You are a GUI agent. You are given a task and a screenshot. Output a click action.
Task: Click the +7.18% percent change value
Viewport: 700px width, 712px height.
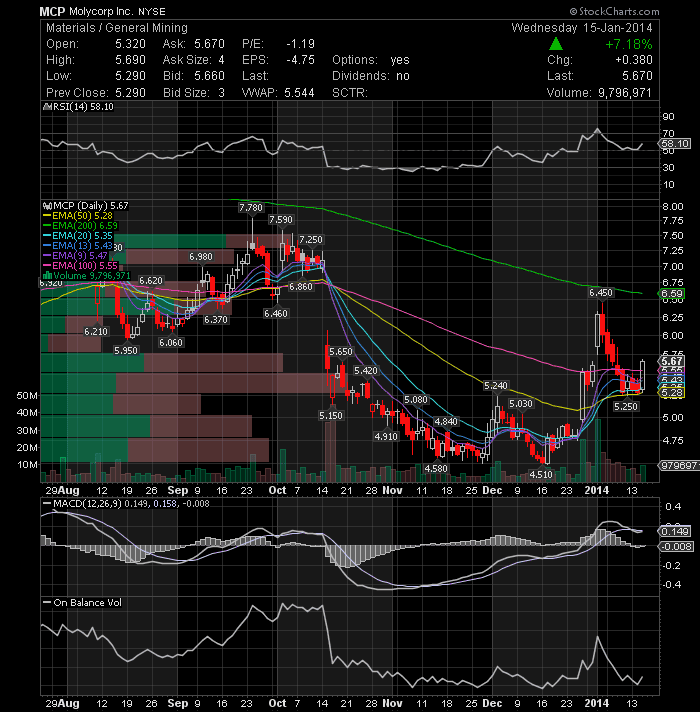click(629, 44)
